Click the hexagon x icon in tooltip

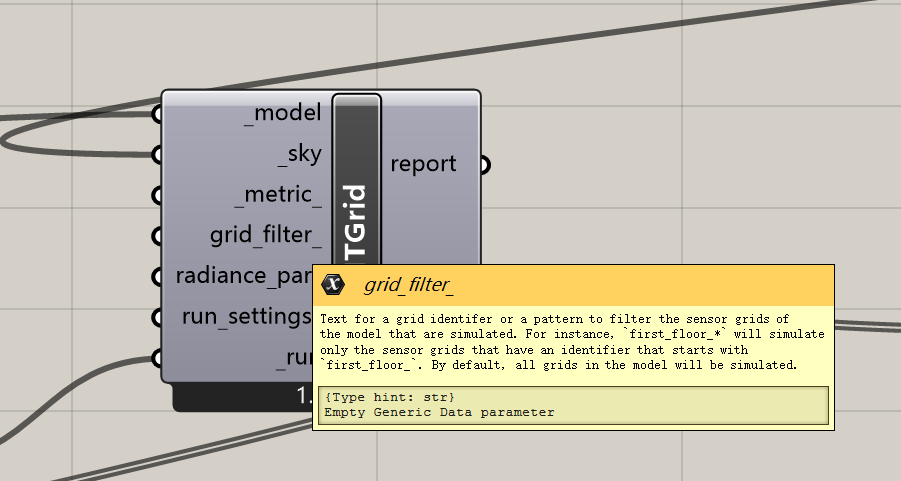(x=333, y=284)
